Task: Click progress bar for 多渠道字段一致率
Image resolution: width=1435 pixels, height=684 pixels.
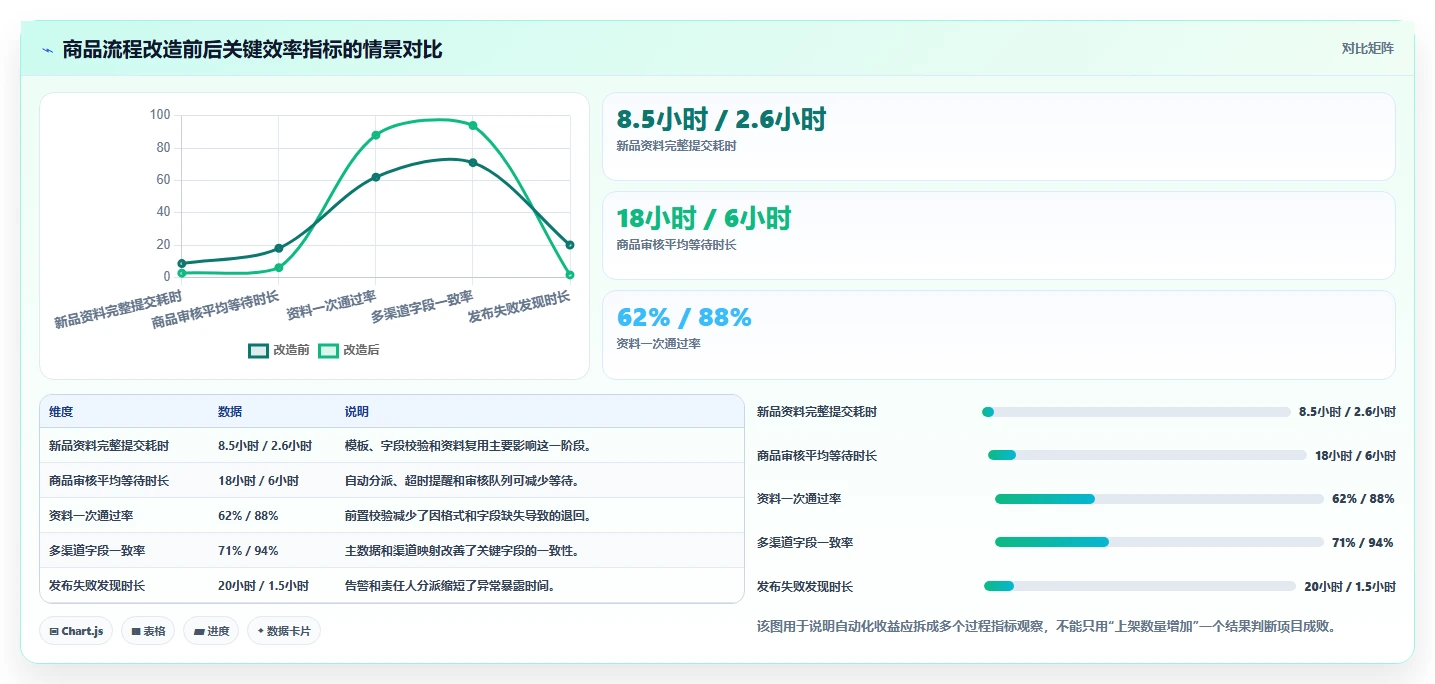Action: click(x=1159, y=542)
